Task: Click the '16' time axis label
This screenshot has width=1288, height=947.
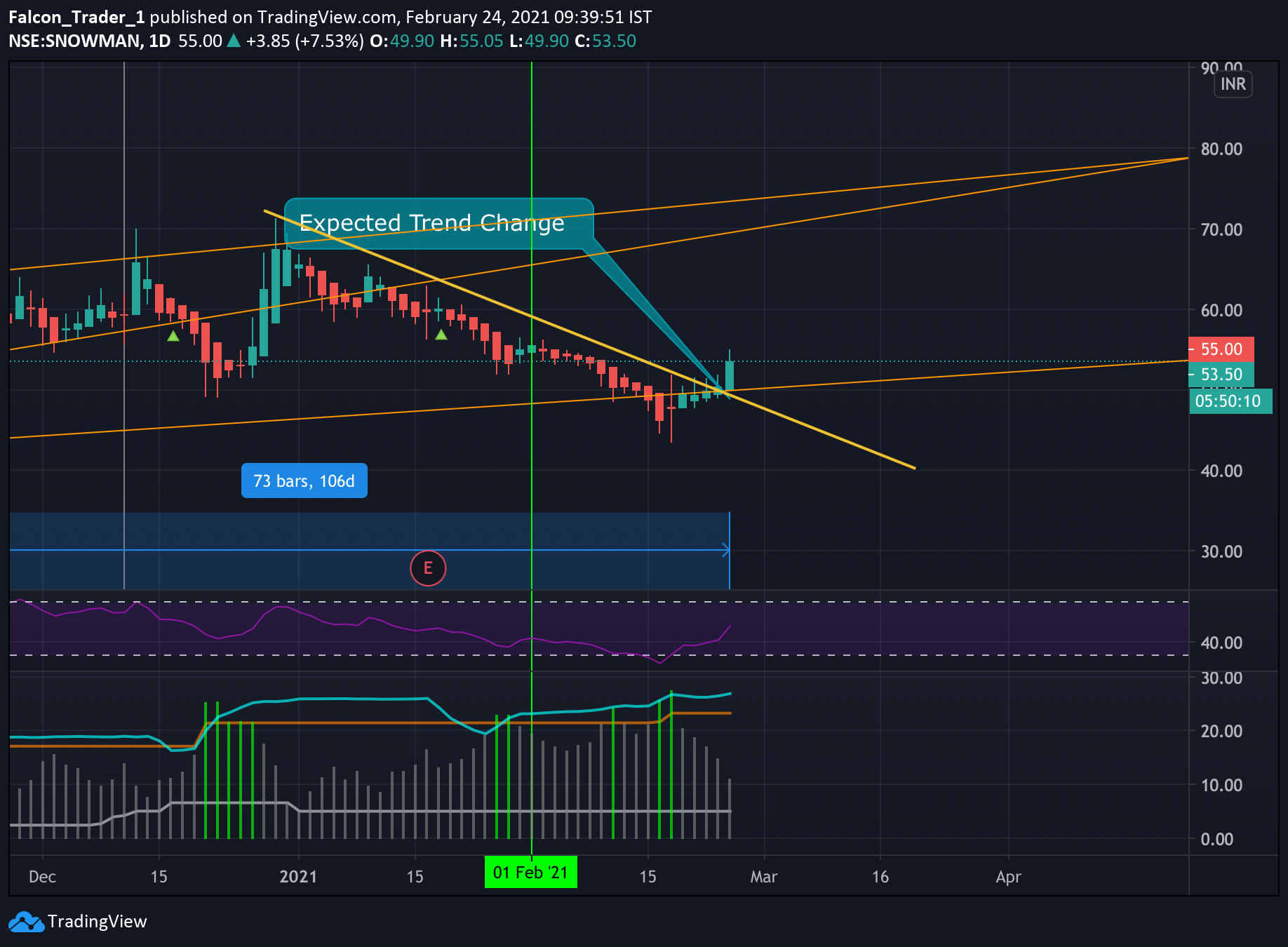Action: point(880,877)
